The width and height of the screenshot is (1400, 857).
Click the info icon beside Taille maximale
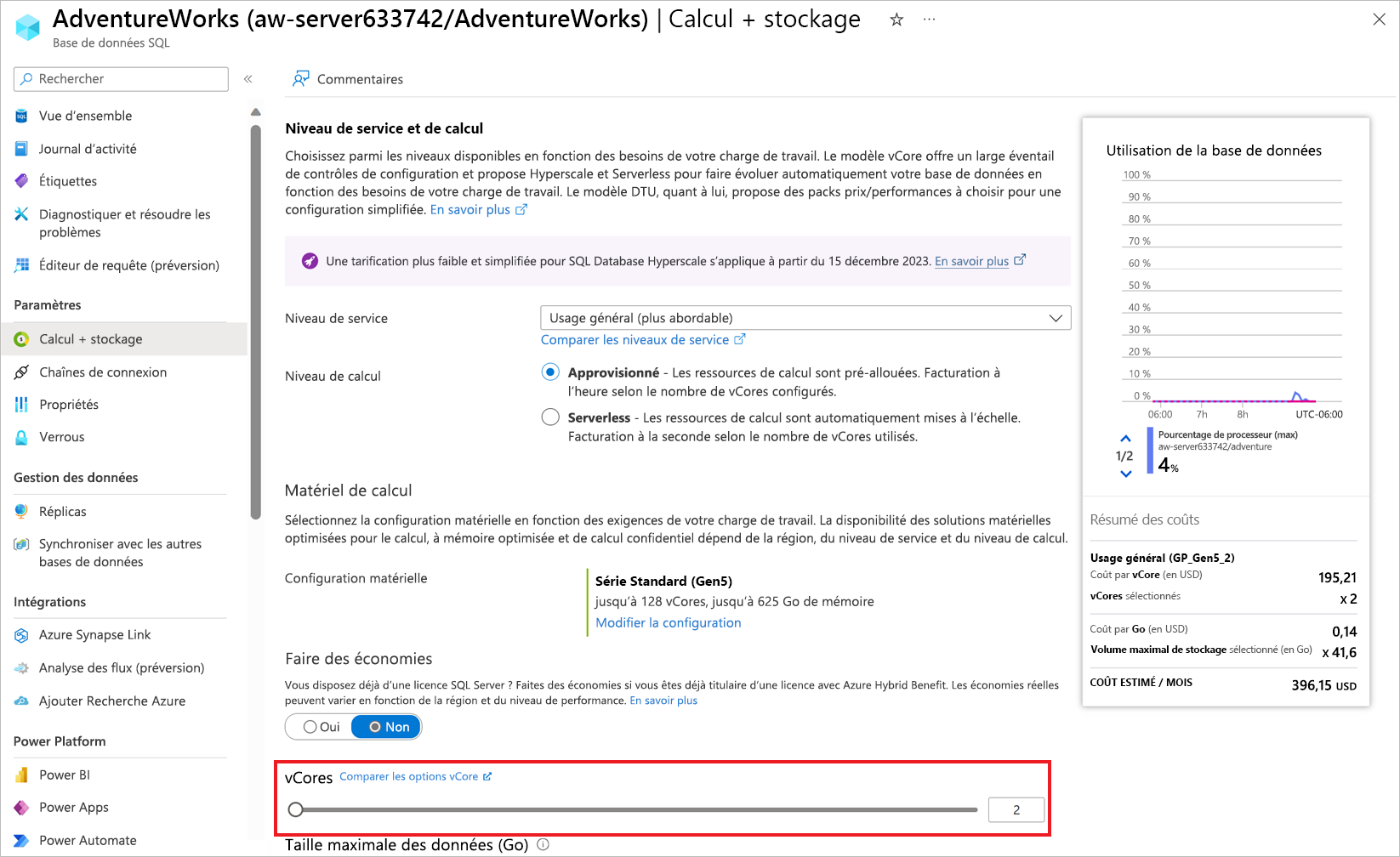[x=543, y=845]
